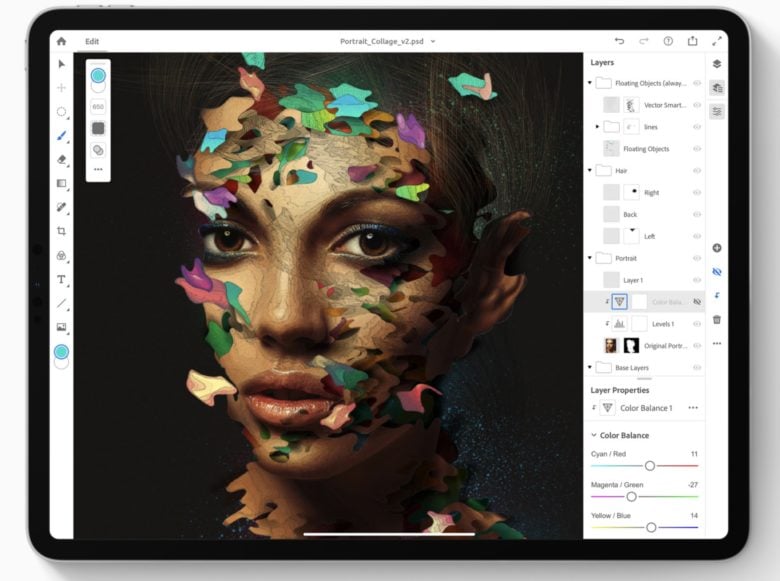This screenshot has height=581, width=780.
Task: Collapse the Color Balance section
Action: coord(593,435)
